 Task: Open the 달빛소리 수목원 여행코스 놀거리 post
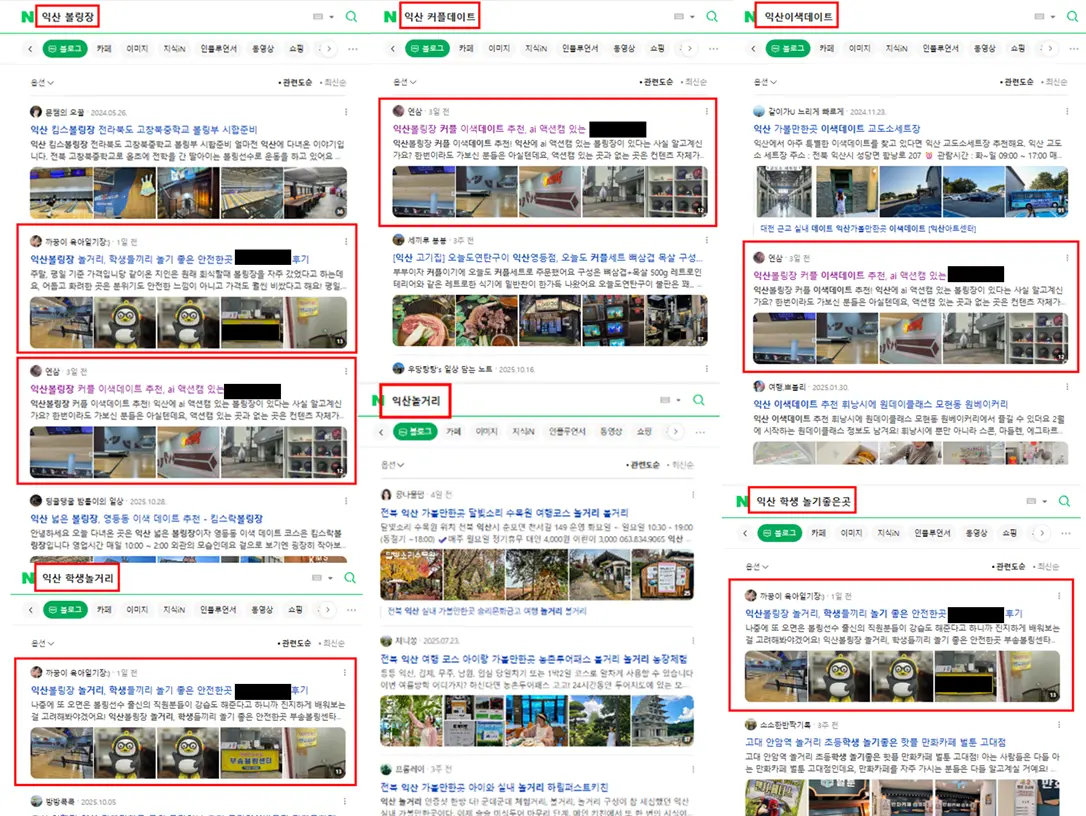tap(504, 513)
